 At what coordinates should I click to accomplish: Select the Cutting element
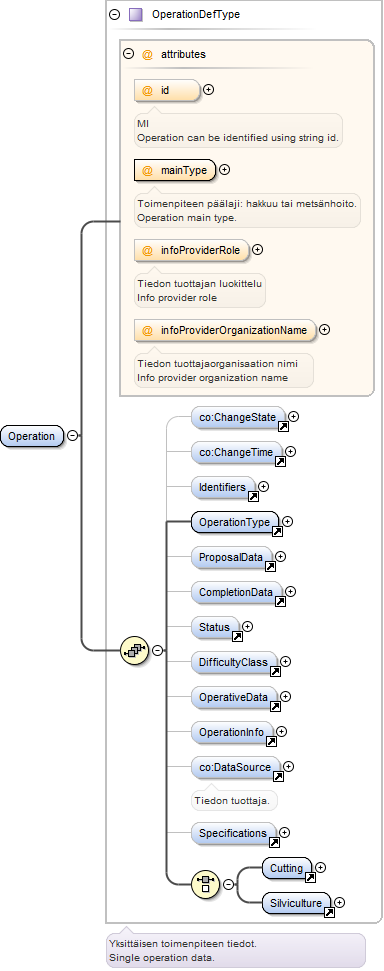click(x=286, y=868)
